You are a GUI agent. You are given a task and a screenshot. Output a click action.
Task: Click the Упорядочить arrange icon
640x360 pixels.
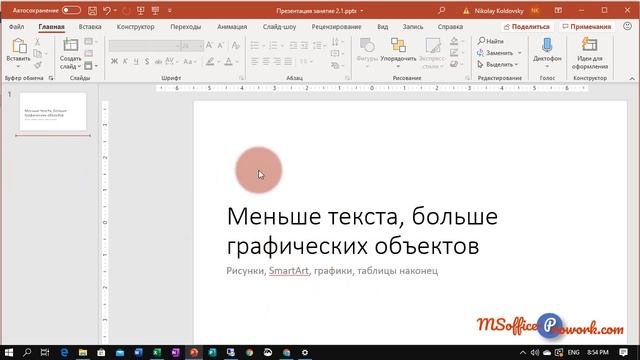pos(398,45)
